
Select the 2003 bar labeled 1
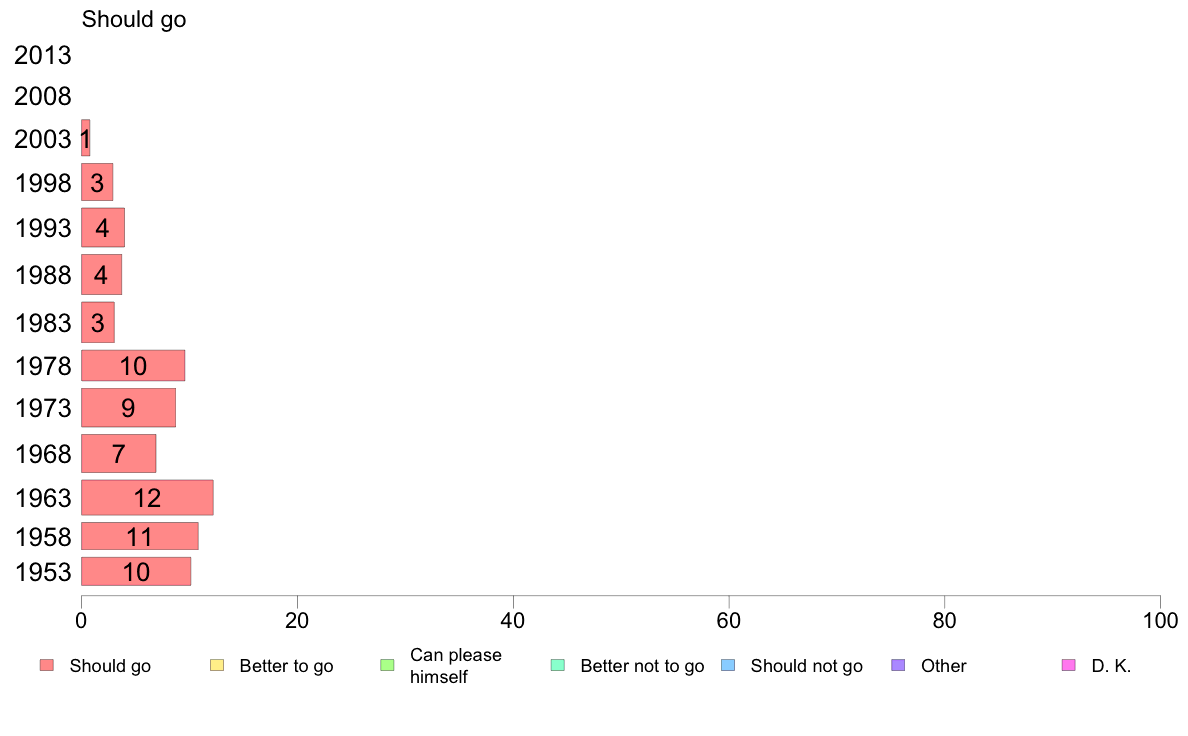pyautogui.click(x=86, y=138)
